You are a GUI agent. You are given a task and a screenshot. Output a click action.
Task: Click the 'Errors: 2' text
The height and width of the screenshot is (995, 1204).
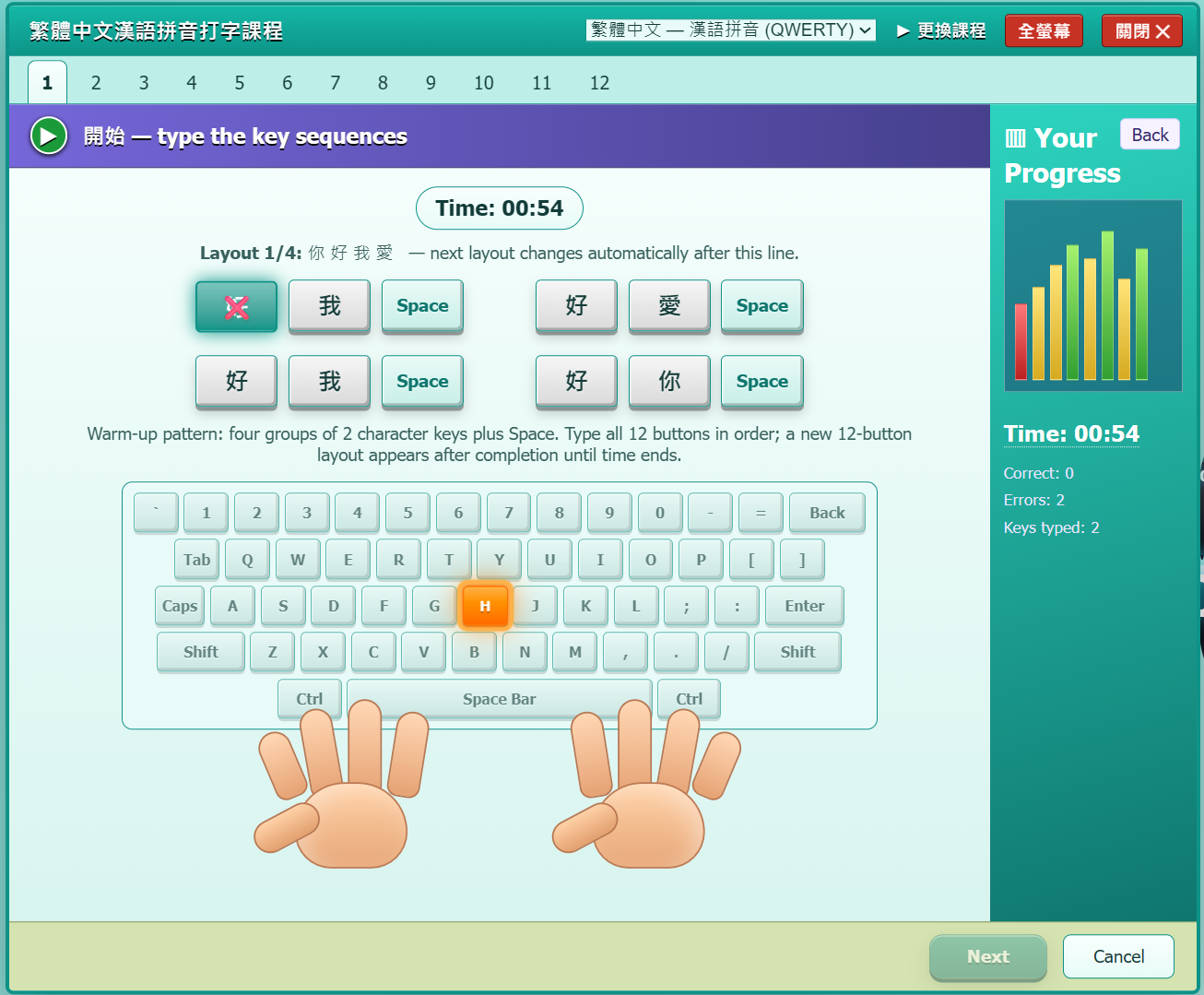click(1033, 500)
